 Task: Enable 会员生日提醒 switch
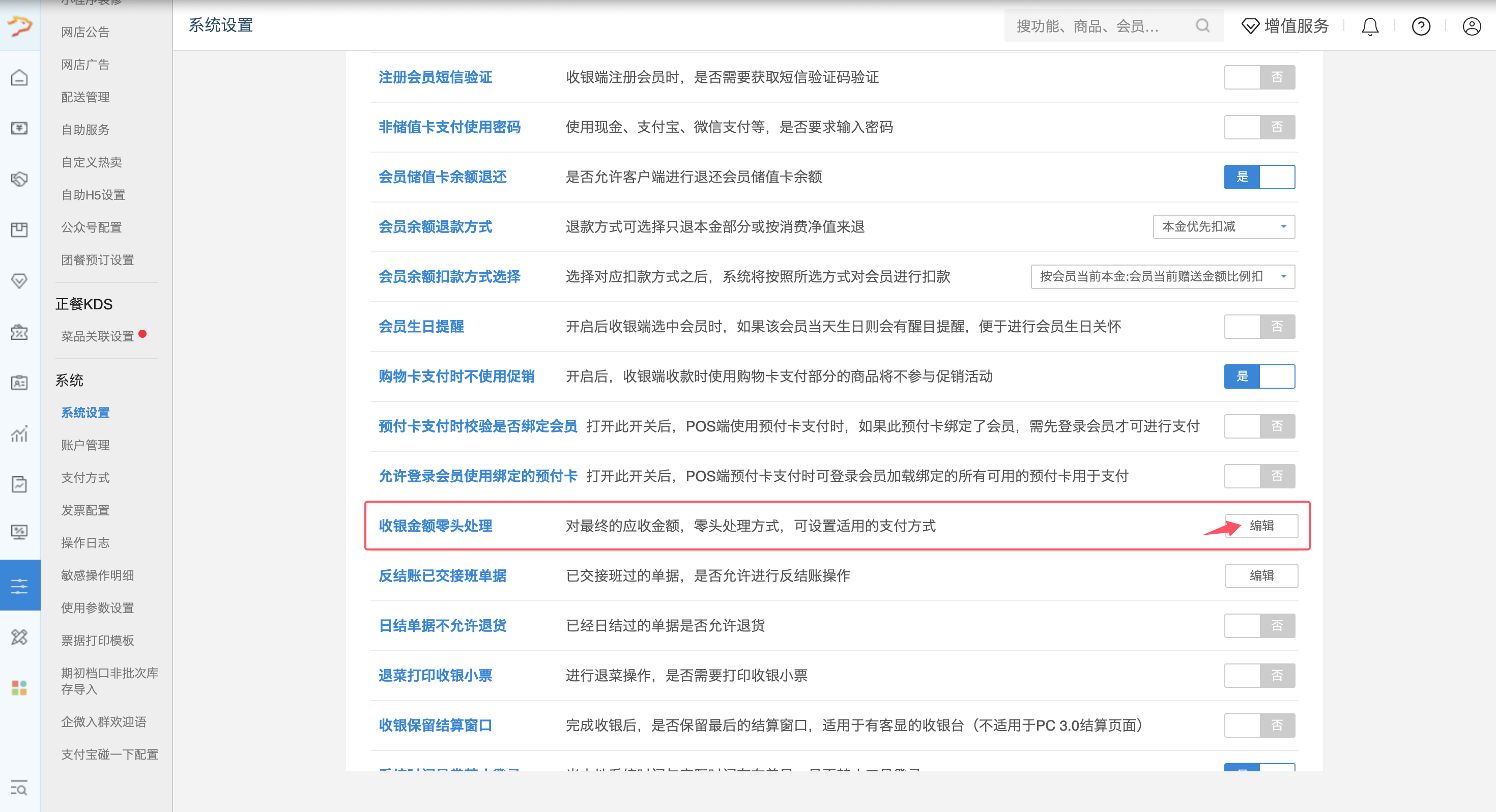pyautogui.click(x=1259, y=327)
